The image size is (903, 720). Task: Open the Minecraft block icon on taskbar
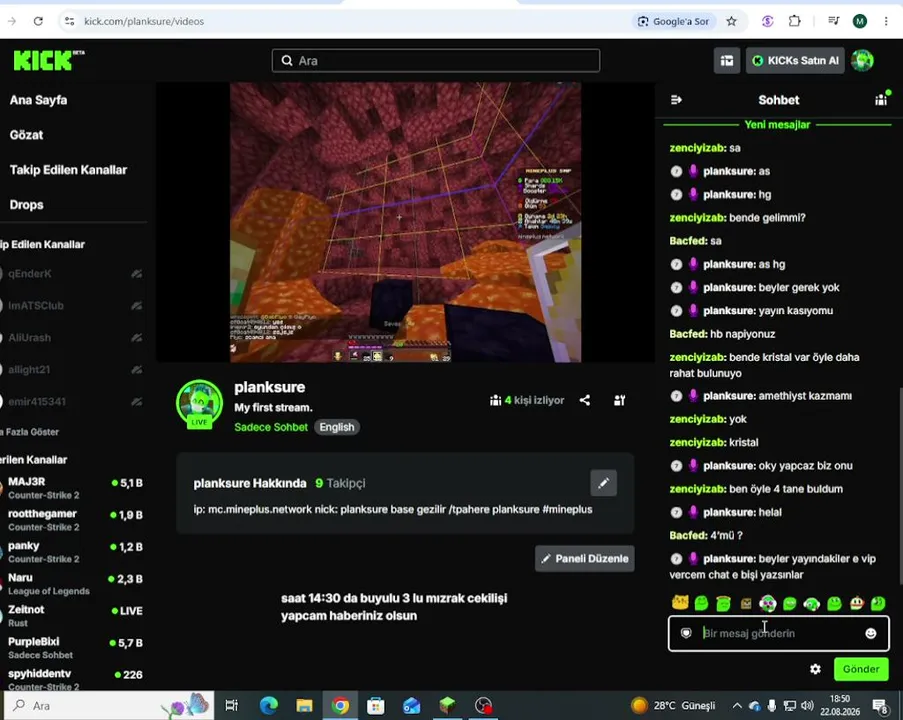[447, 706]
